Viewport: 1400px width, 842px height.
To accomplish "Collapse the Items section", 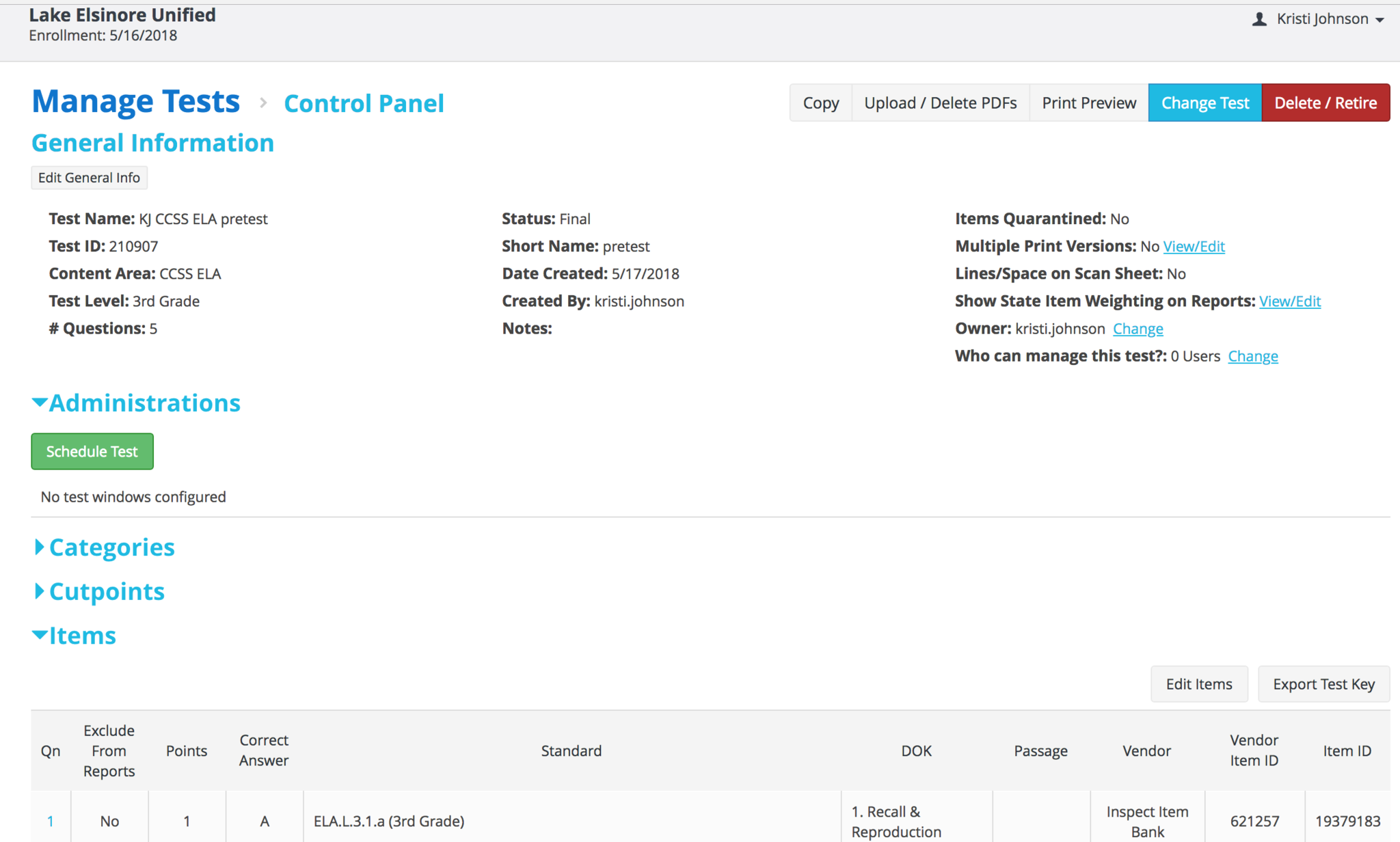I will coord(75,636).
